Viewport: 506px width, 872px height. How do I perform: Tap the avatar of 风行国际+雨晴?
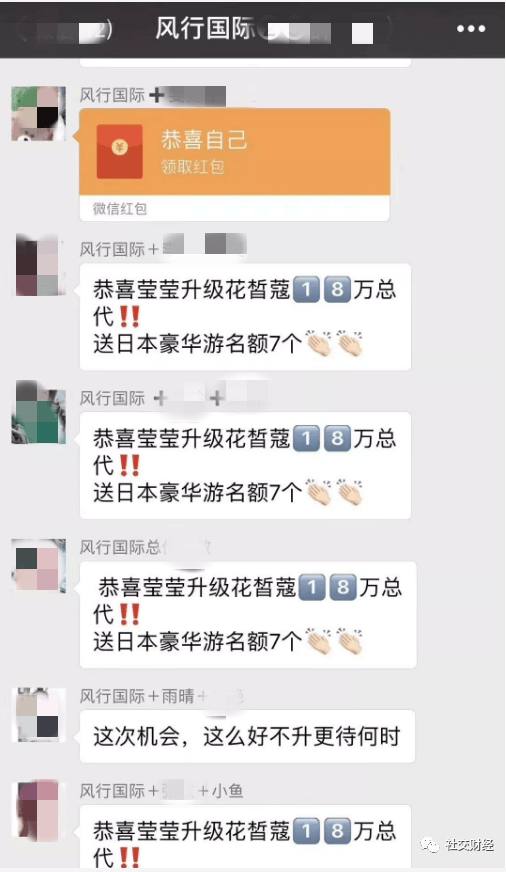tap(38, 715)
